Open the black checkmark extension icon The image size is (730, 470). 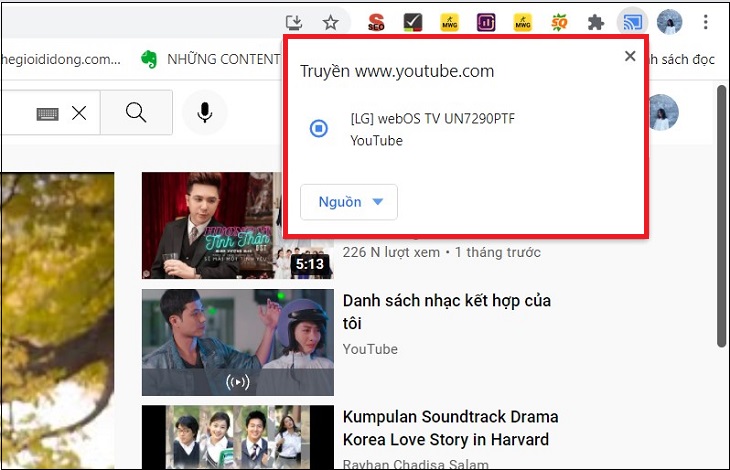412,22
